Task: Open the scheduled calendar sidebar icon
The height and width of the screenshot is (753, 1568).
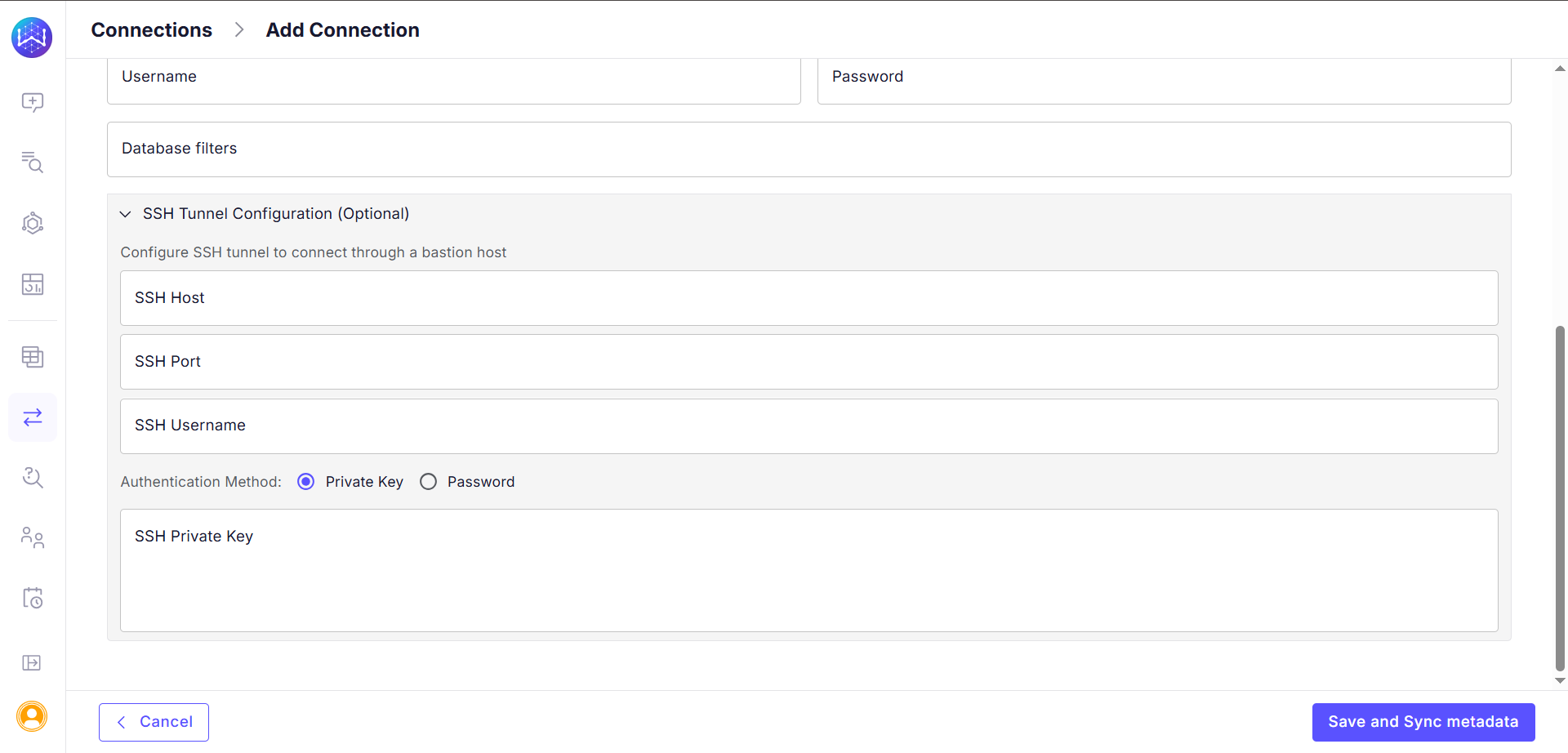Action: coord(33,598)
